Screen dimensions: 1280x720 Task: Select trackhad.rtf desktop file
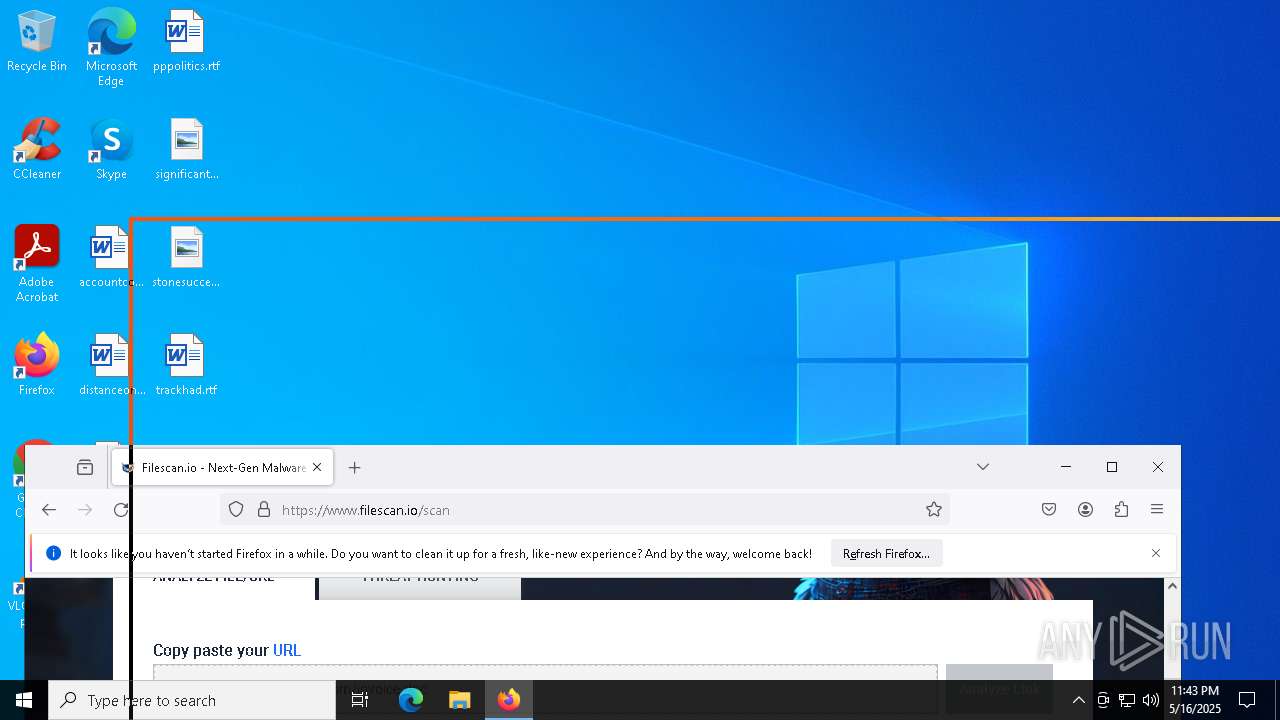click(x=186, y=366)
